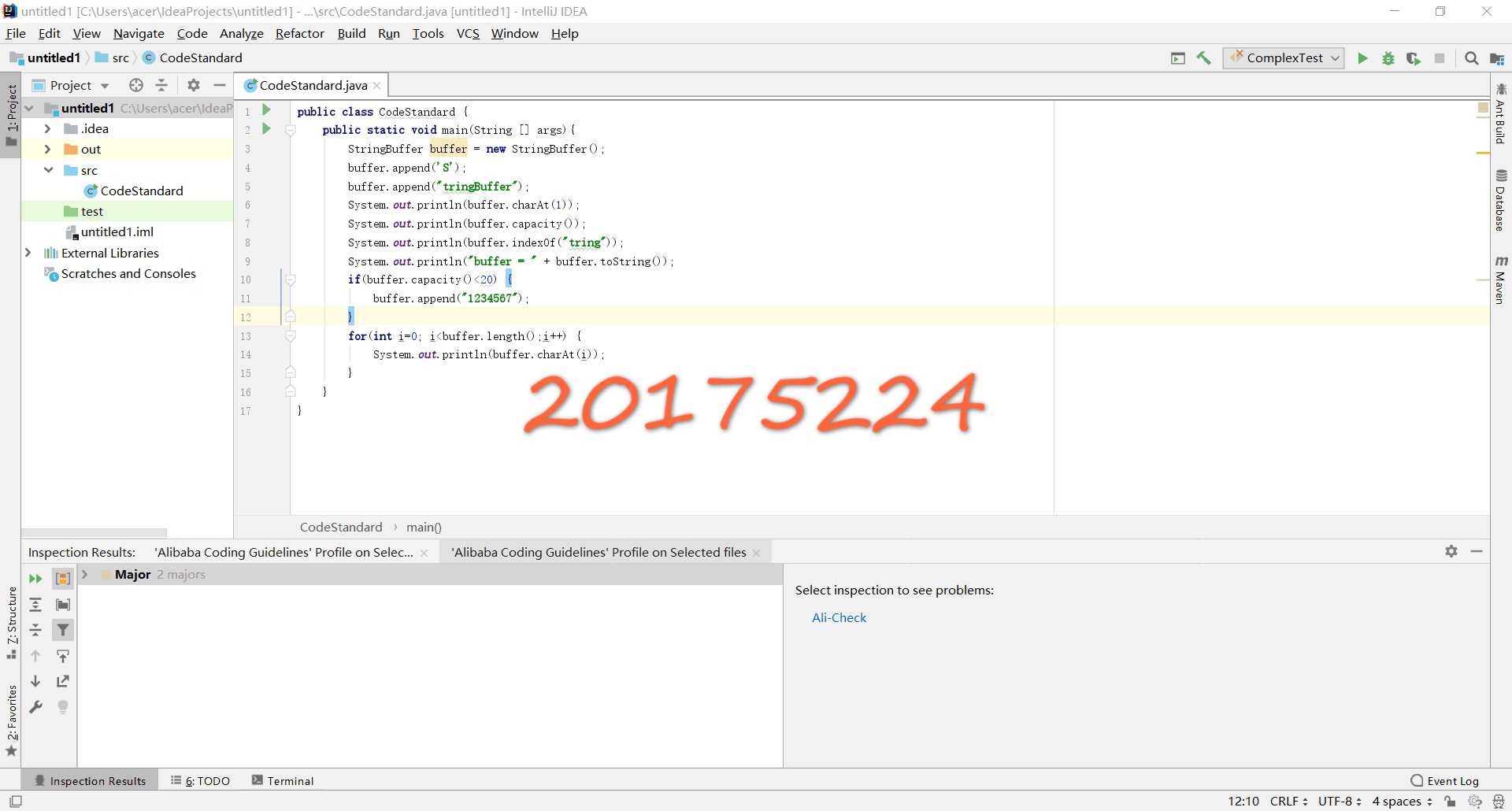Build project with the hammer icon
The image size is (1512, 811).
1203,58
